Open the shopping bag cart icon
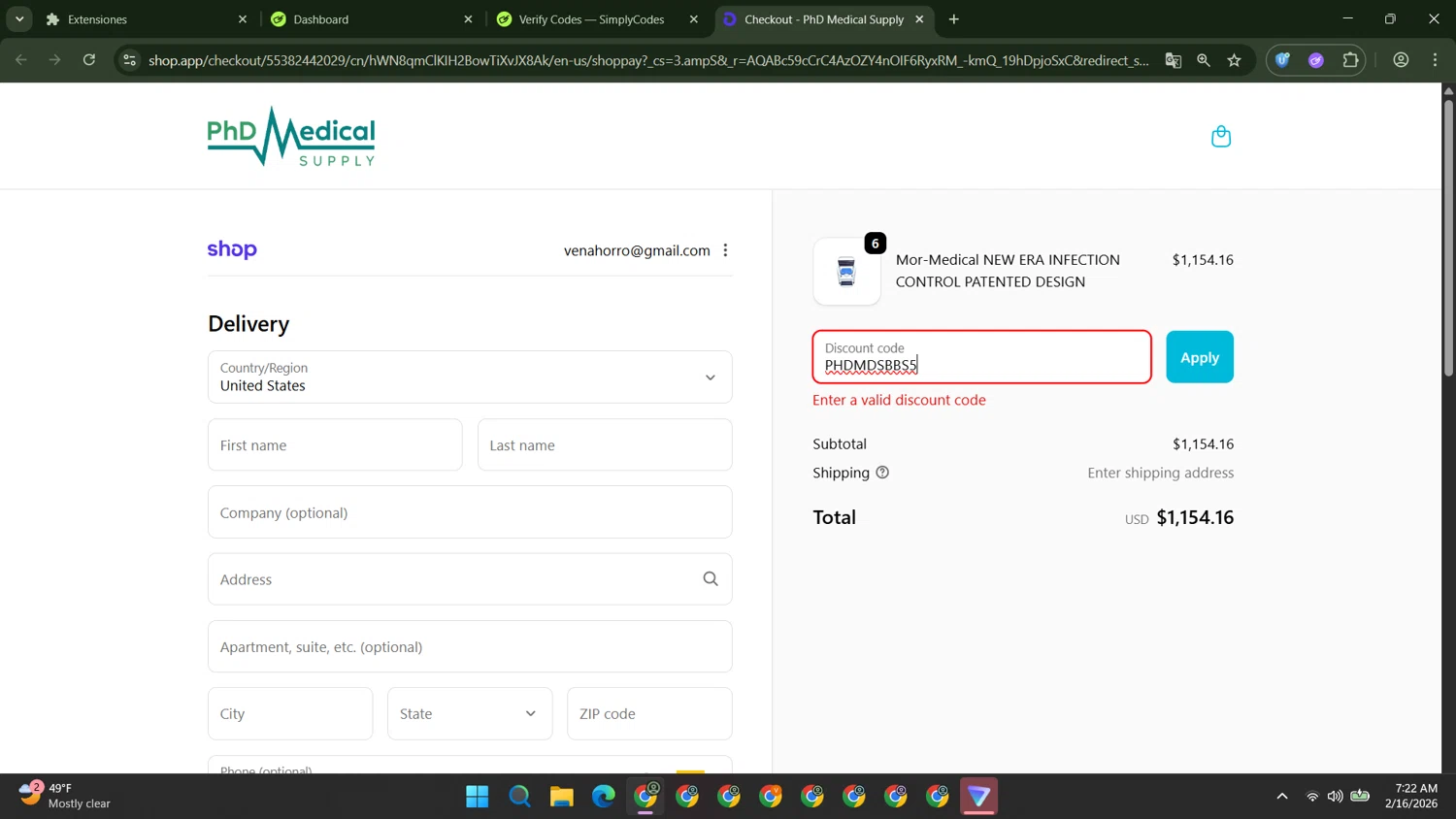This screenshot has height=819, width=1456. pyautogui.click(x=1221, y=137)
